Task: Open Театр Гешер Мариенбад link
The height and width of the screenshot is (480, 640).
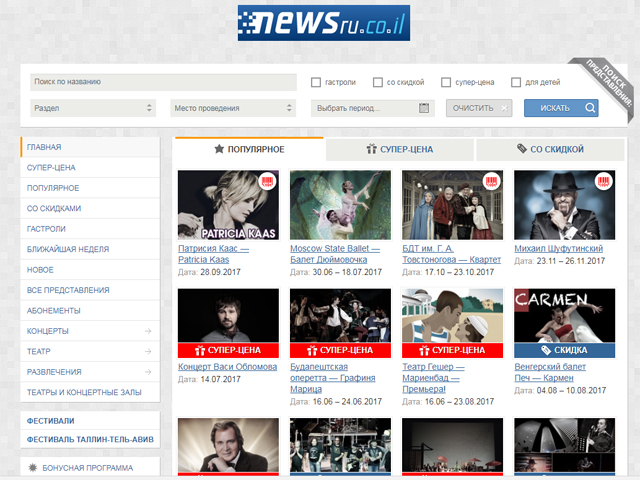Action: (433, 378)
